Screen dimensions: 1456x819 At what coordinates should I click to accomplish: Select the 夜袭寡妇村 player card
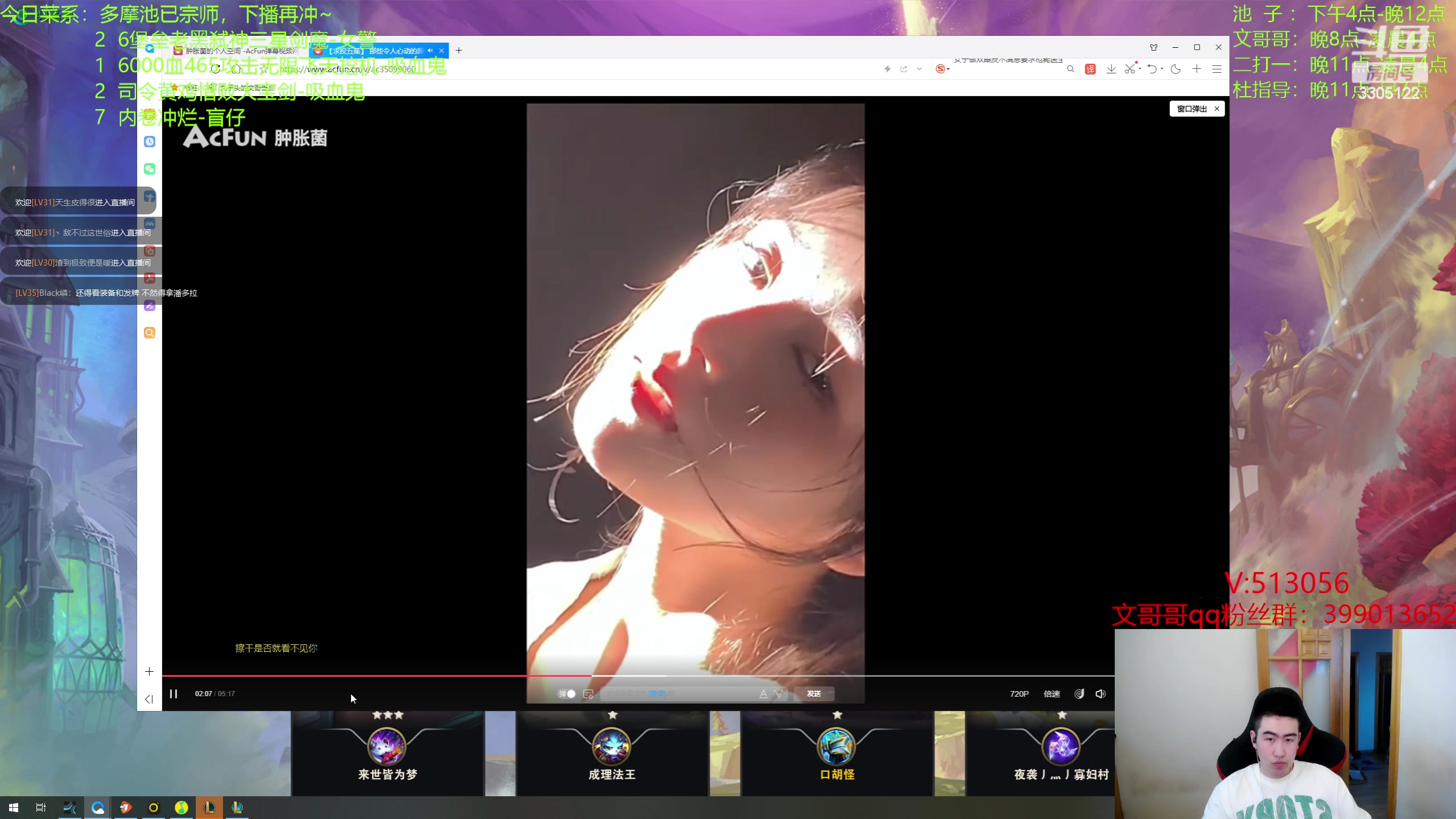pyautogui.click(x=1041, y=754)
